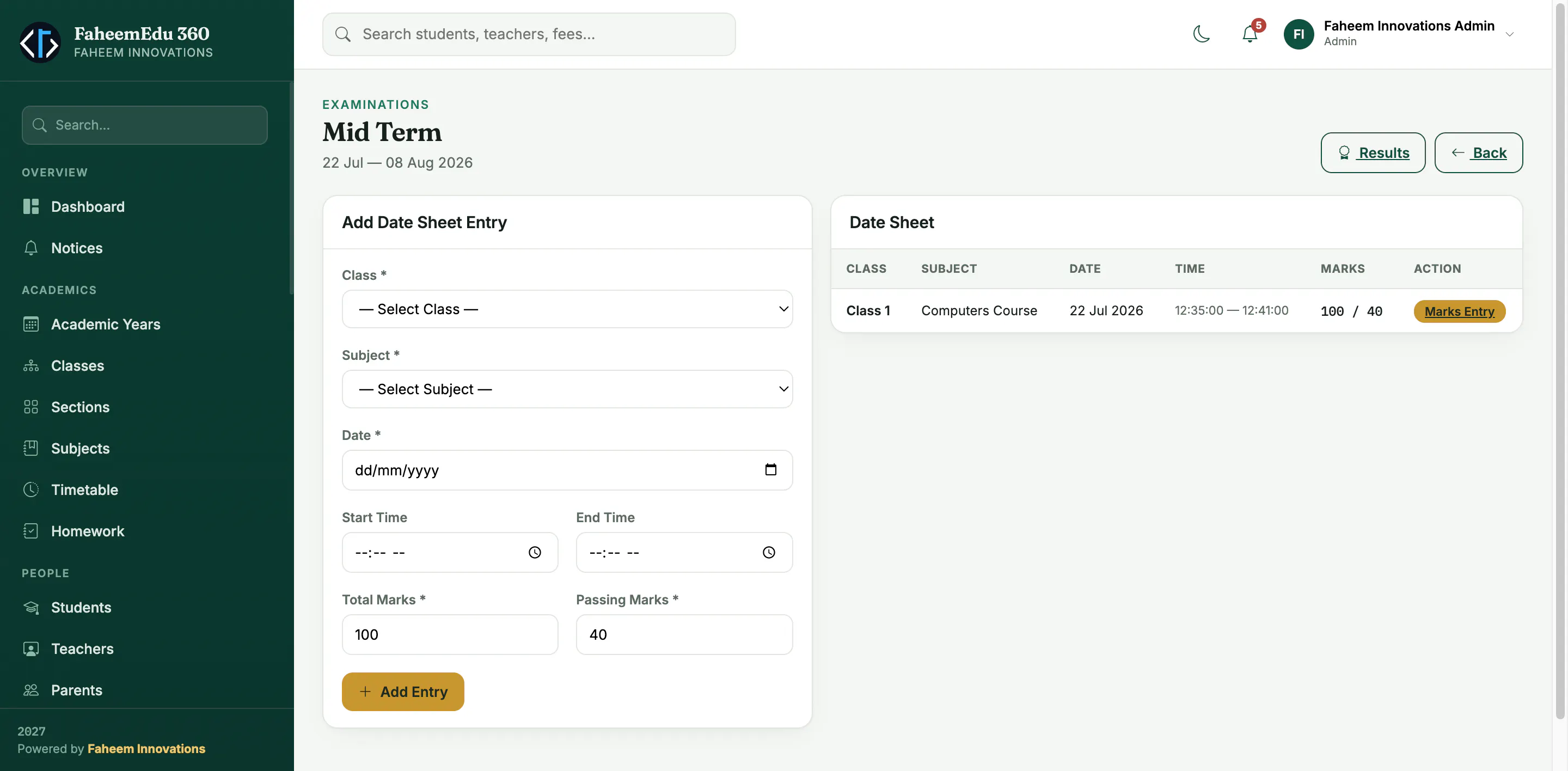Open Students in the People section
Screen dimensions: 1568x771
81,607
